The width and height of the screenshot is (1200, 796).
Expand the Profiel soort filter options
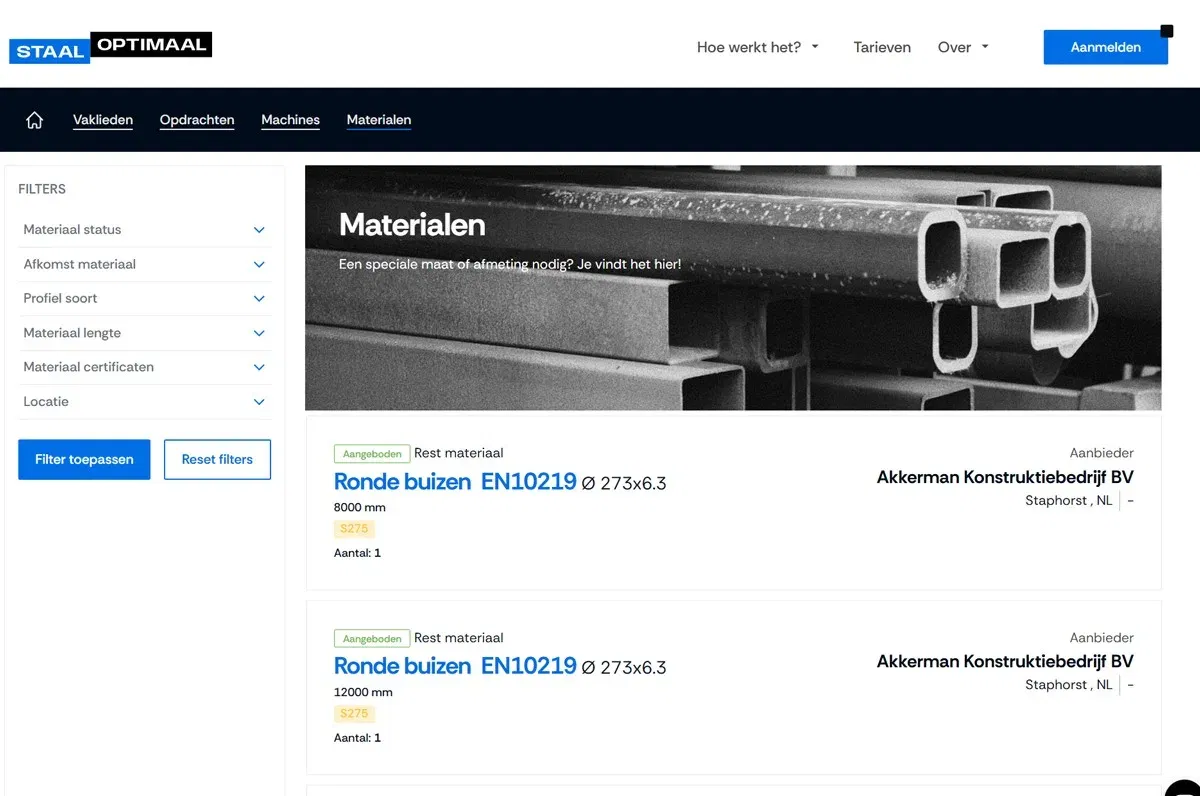tap(144, 298)
